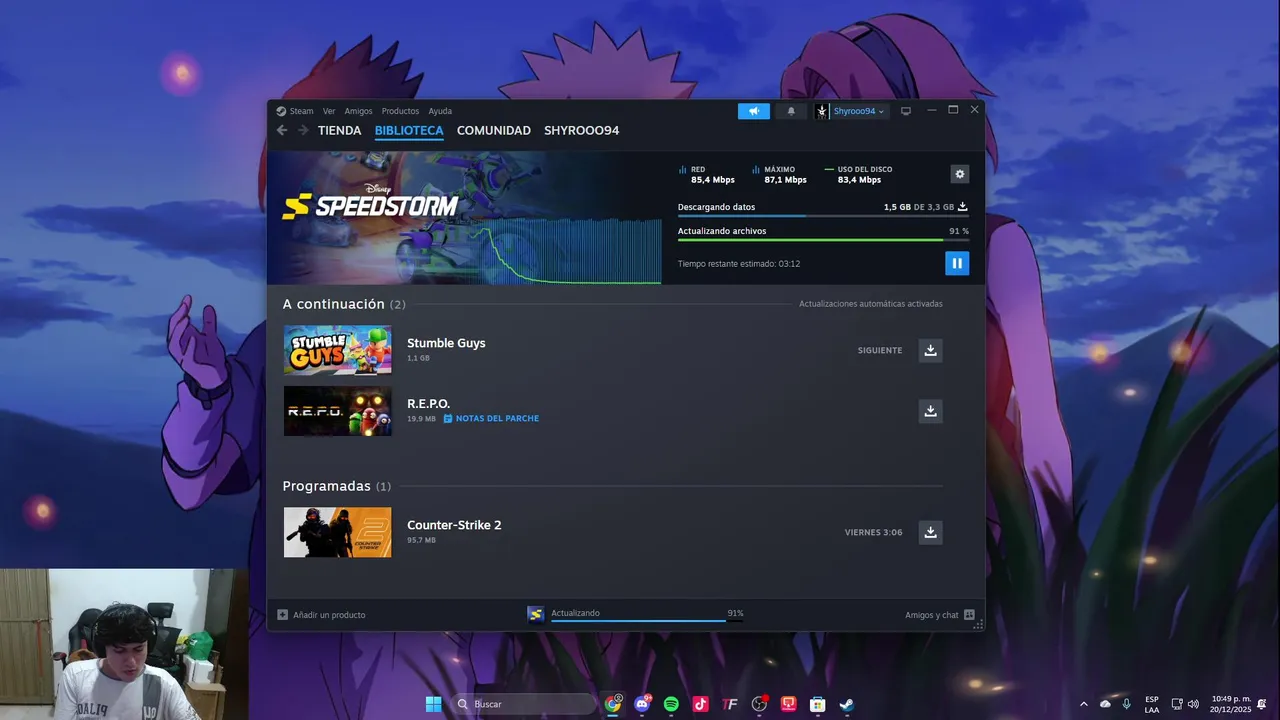Open TikTok from the taskbar
The width and height of the screenshot is (1280, 720).
click(x=700, y=704)
